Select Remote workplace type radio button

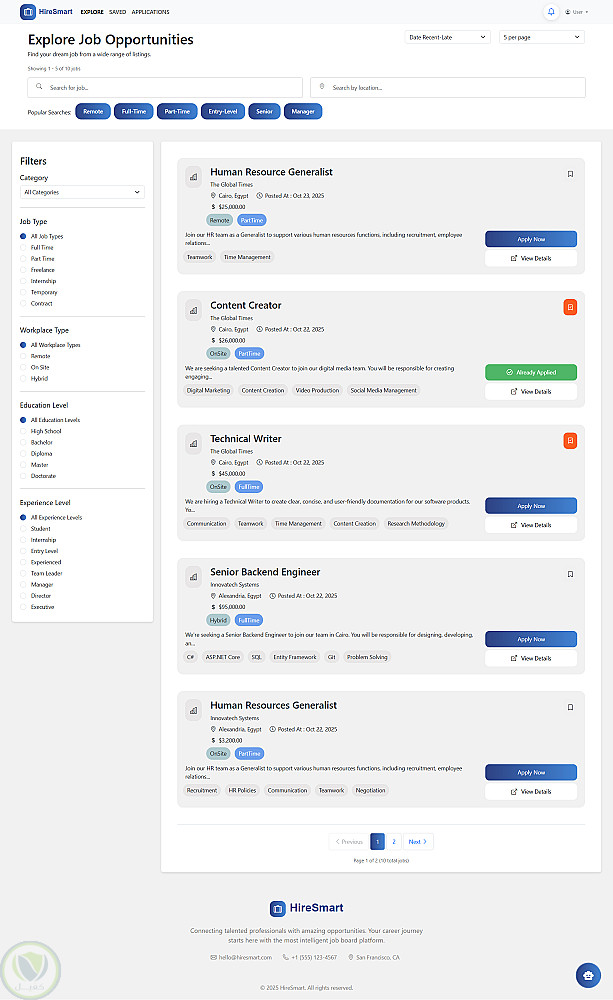pyautogui.click(x=24, y=356)
